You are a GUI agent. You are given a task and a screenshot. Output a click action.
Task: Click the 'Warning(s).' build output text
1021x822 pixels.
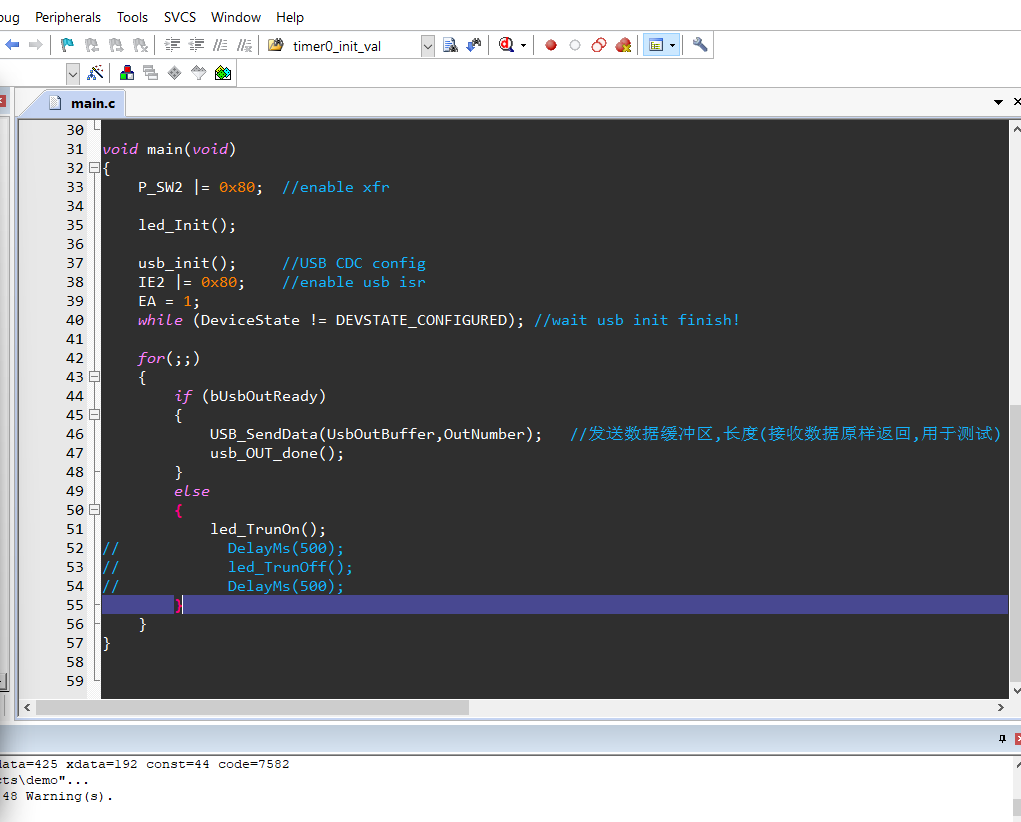pyautogui.click(x=69, y=796)
